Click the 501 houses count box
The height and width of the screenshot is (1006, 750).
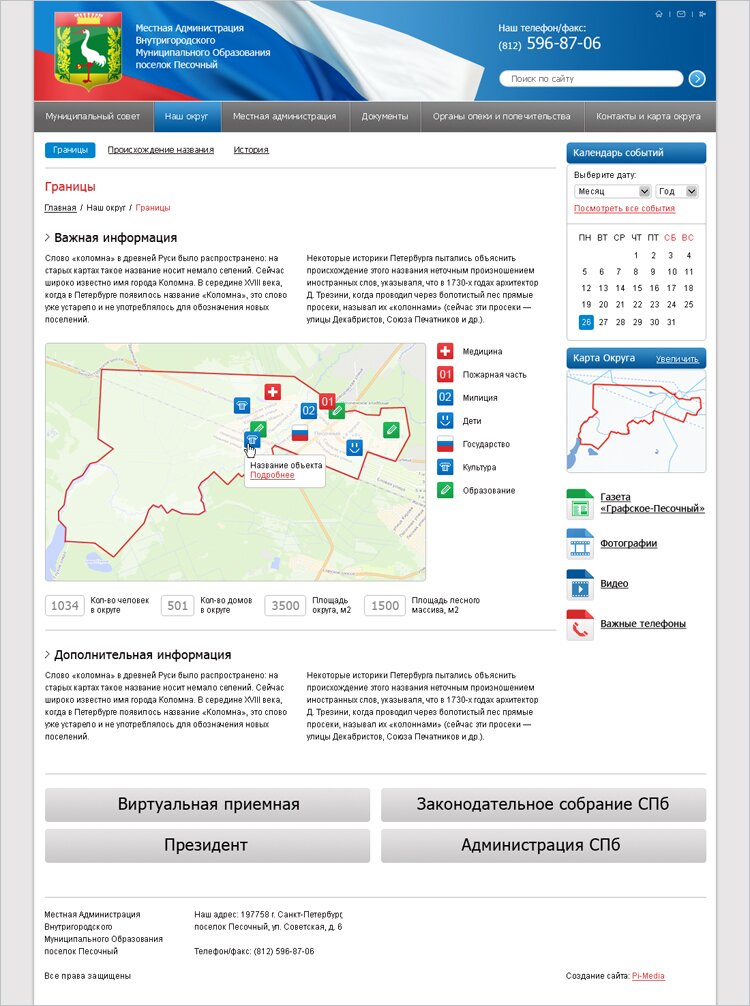pos(177,606)
